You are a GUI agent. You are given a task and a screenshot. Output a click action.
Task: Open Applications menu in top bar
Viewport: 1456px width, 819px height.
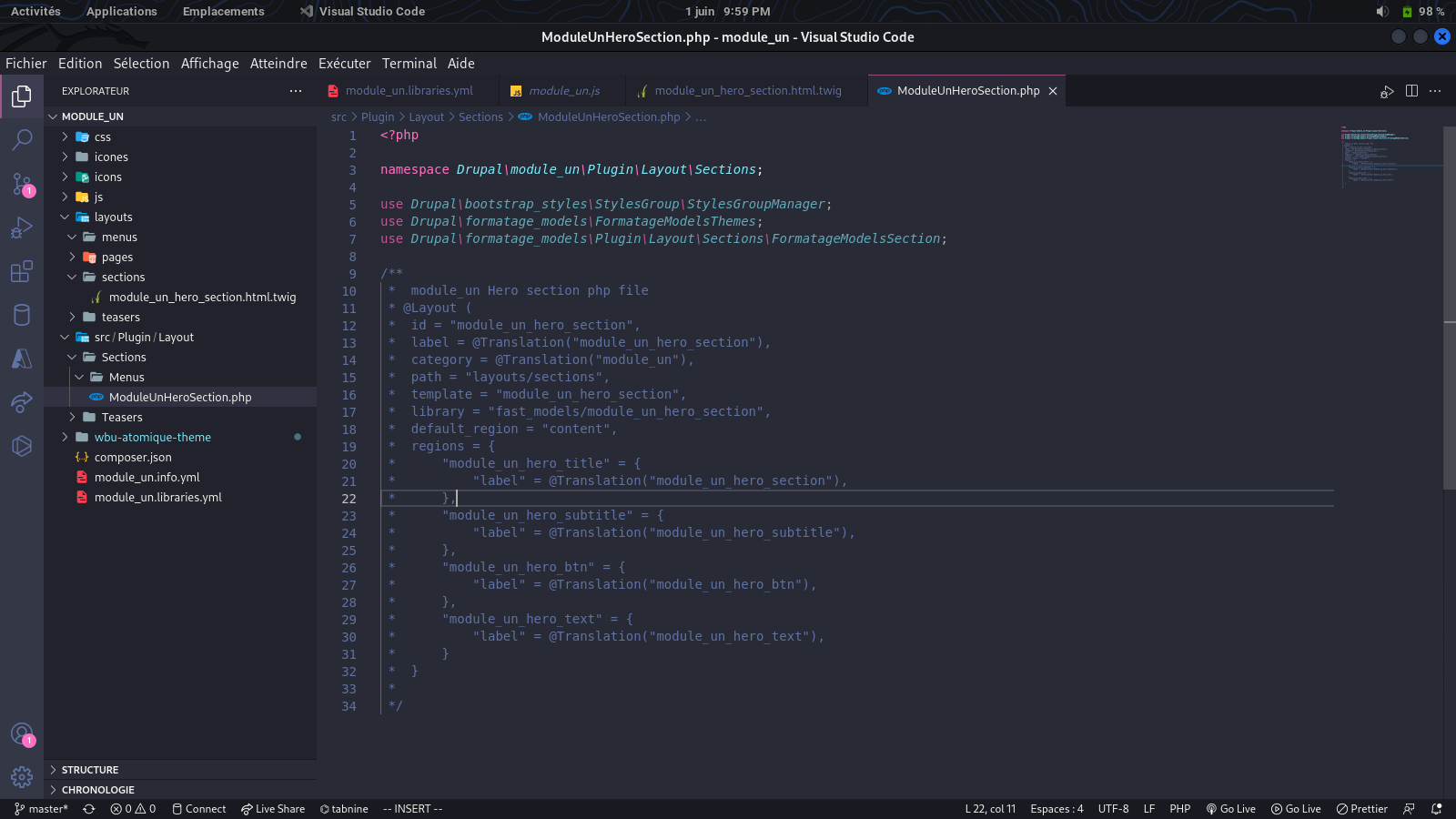[x=122, y=12]
